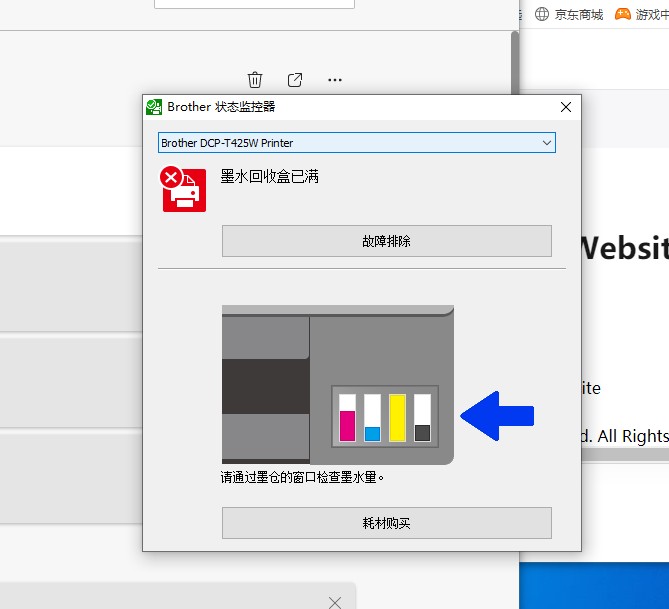Screen dimensions: 669x609
Task: Click the globe icon beside 京东商城
Action: click(x=542, y=14)
